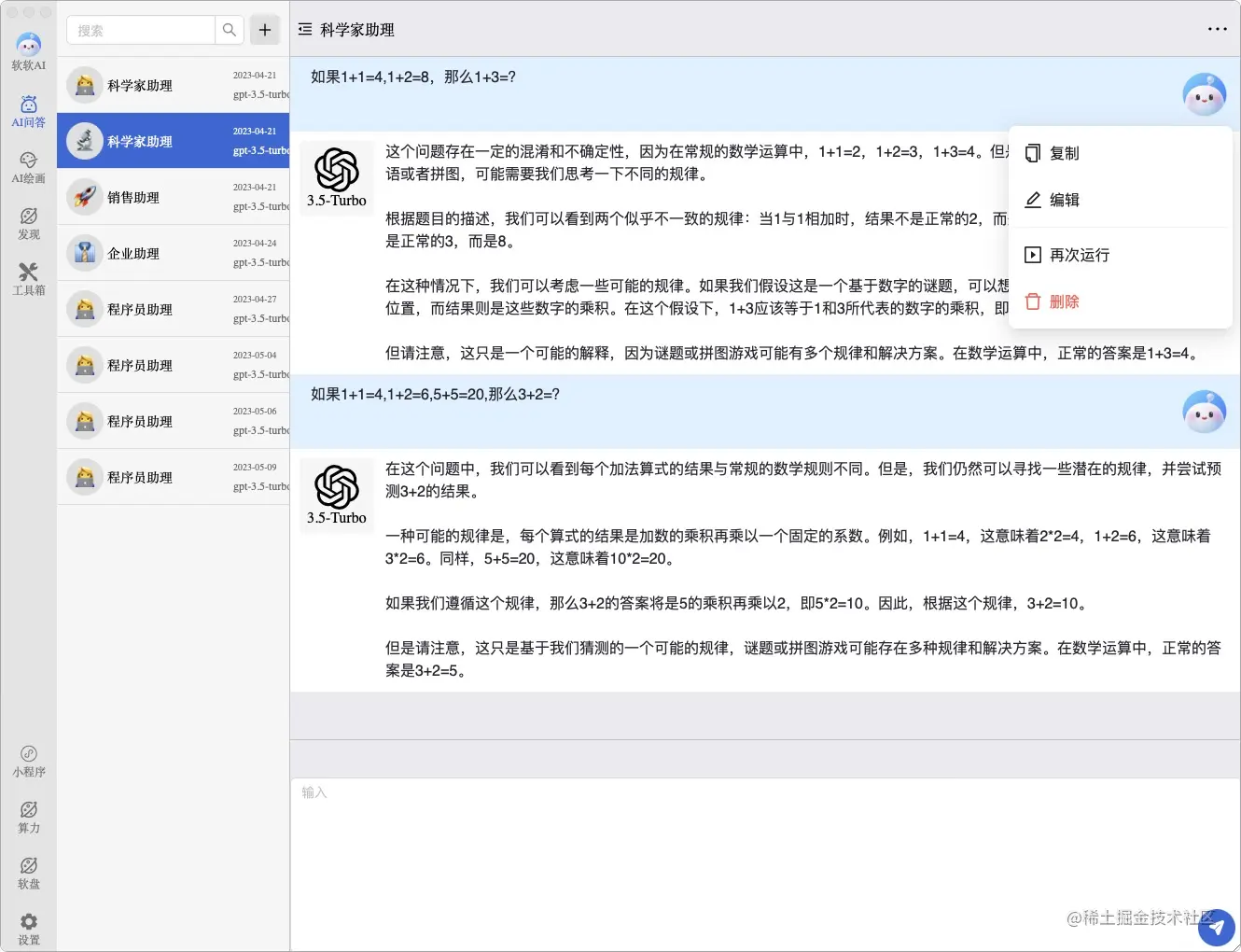This screenshot has width=1241, height=952.
Task: Select 再次运行 in the context menu
Action: click(x=1119, y=255)
